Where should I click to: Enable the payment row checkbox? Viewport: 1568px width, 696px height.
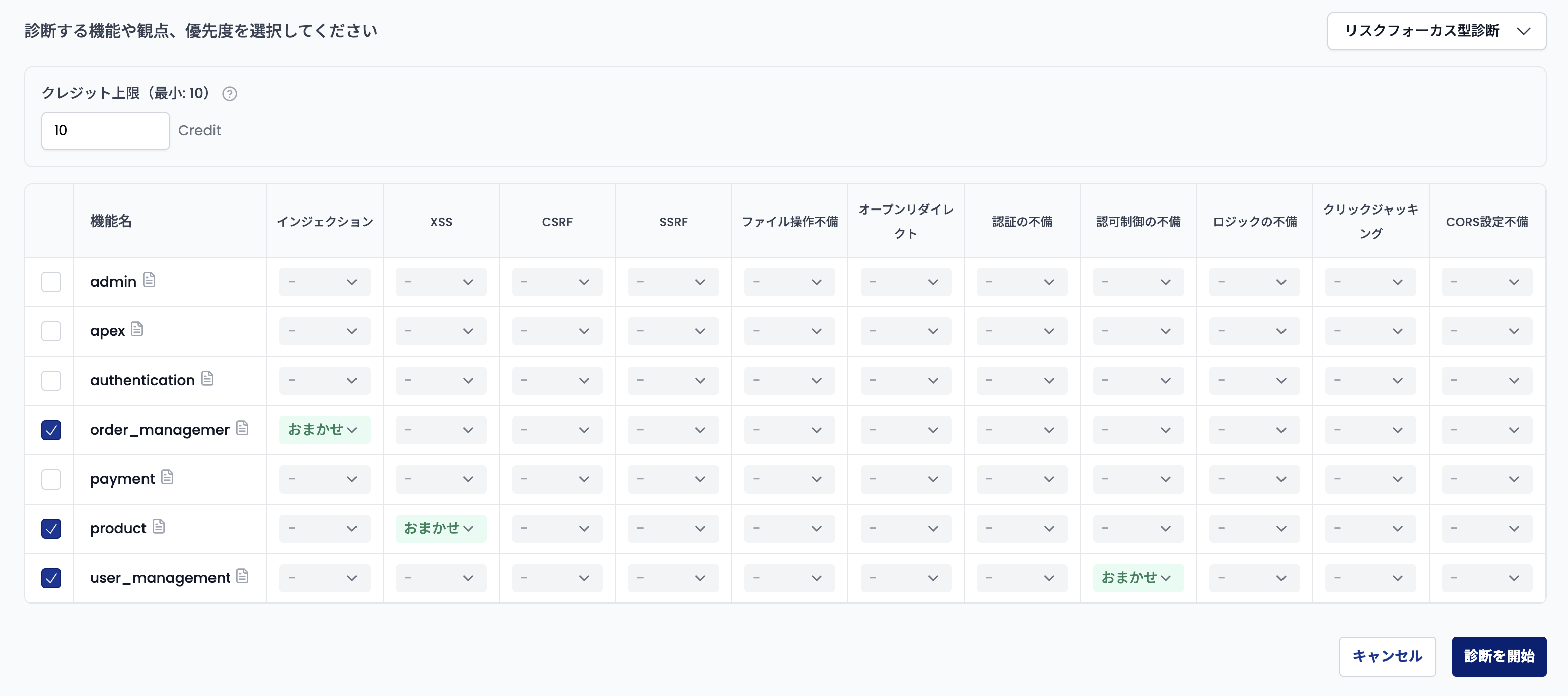click(52, 479)
